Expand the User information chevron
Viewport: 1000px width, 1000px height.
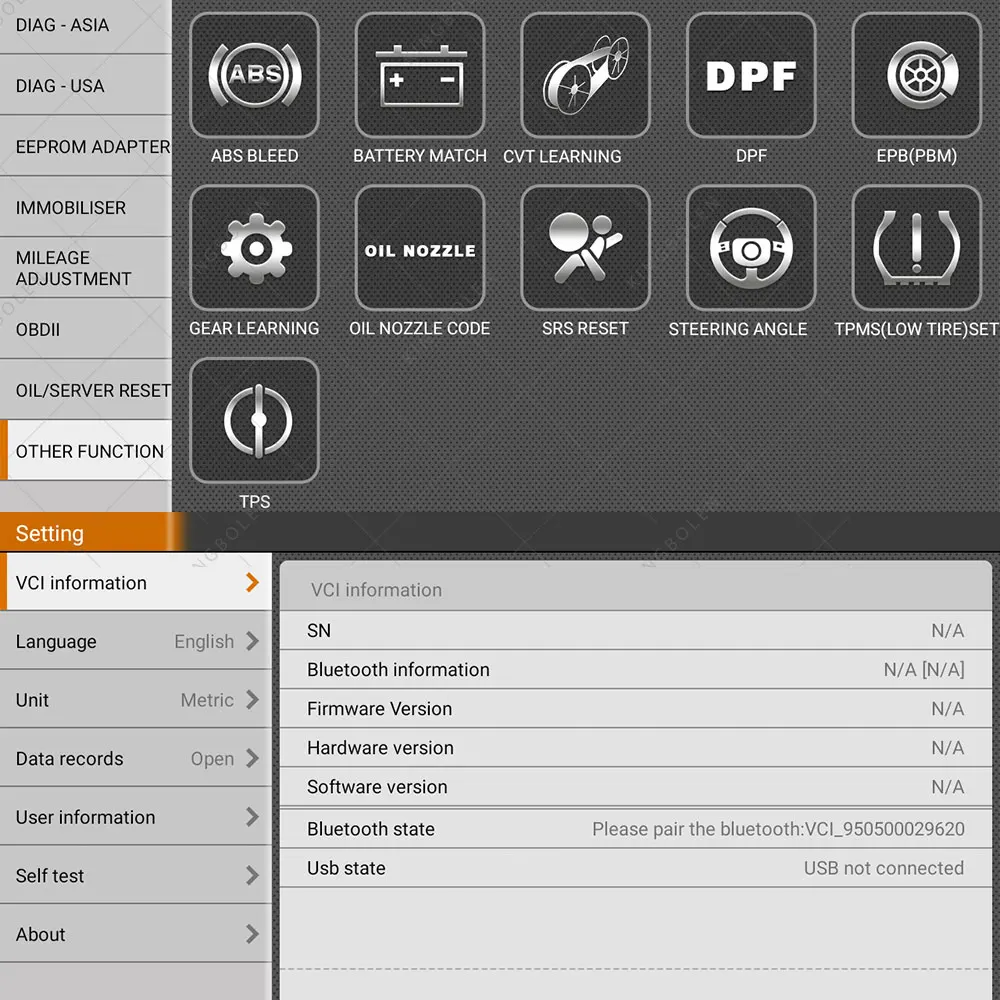(x=253, y=817)
